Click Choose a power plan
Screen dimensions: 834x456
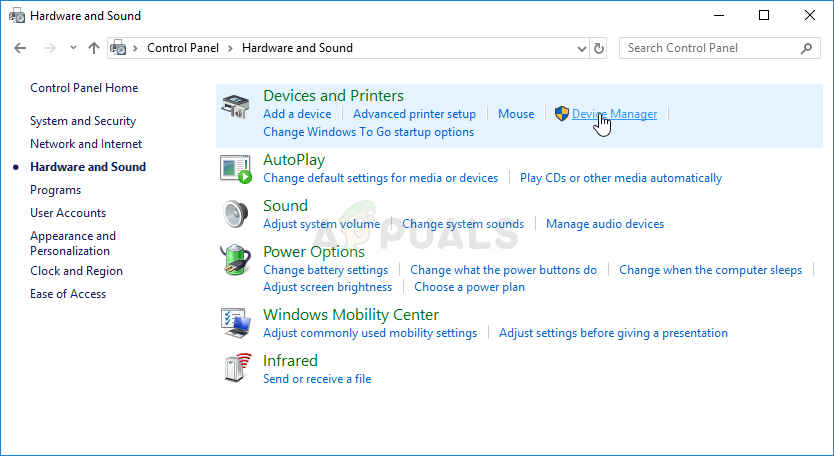coord(470,287)
